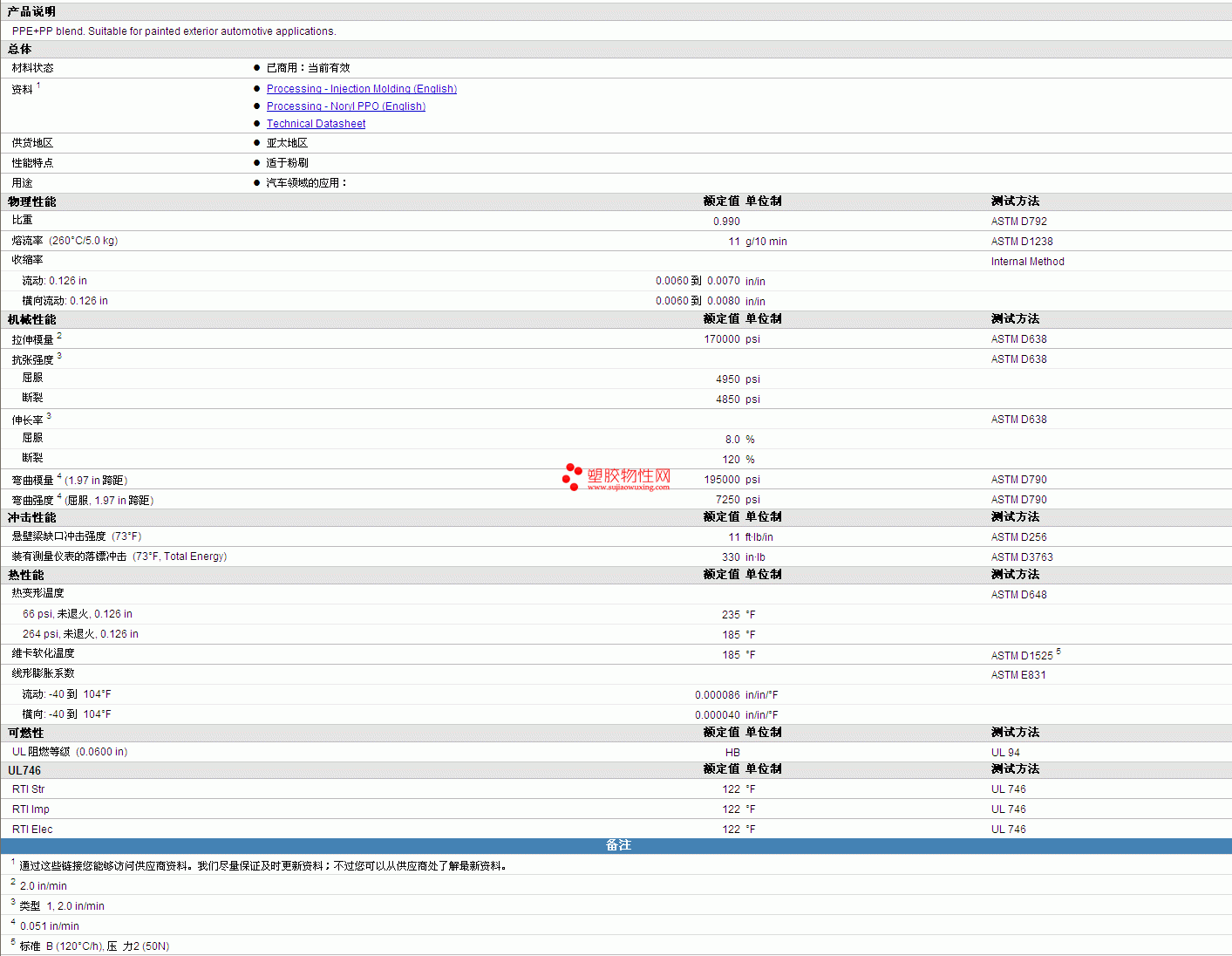Viewport: 1232px width, 956px height.
Task: Open the Processing - Injection Molding (English) link
Action: point(361,89)
